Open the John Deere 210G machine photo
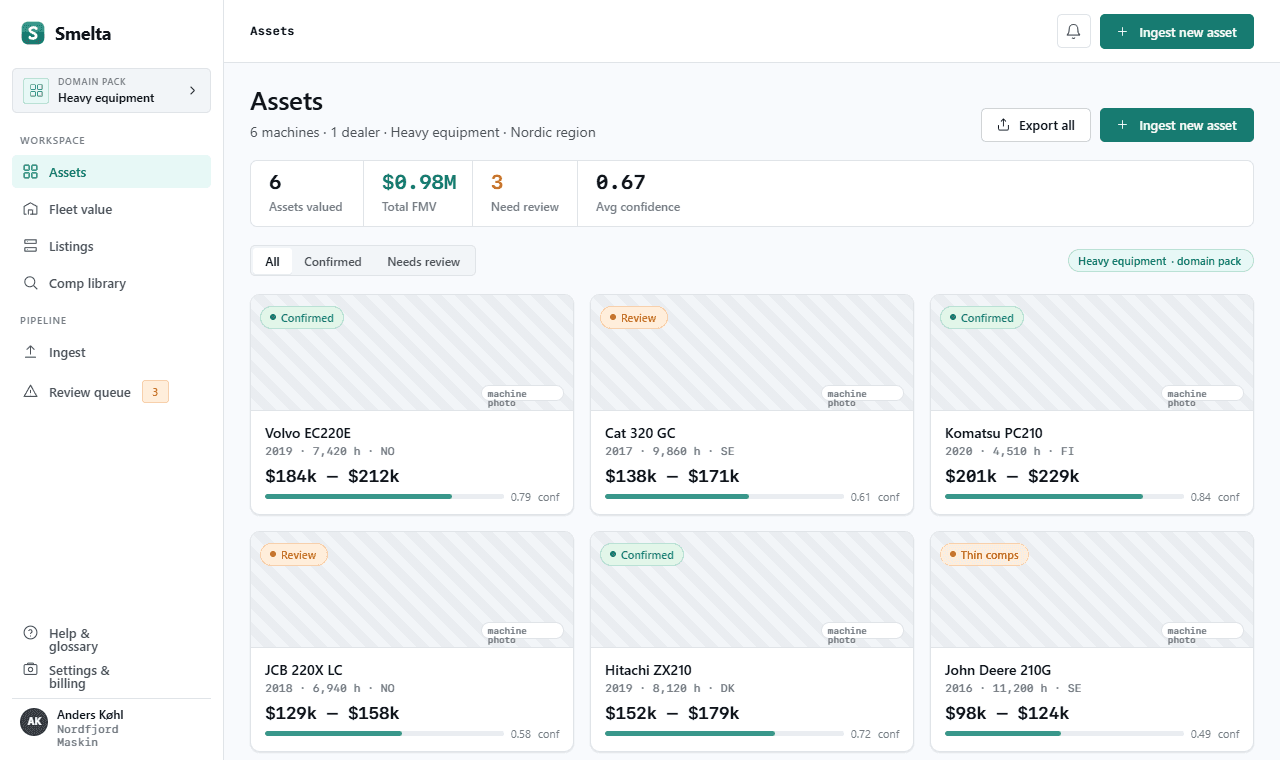 click(1092, 590)
